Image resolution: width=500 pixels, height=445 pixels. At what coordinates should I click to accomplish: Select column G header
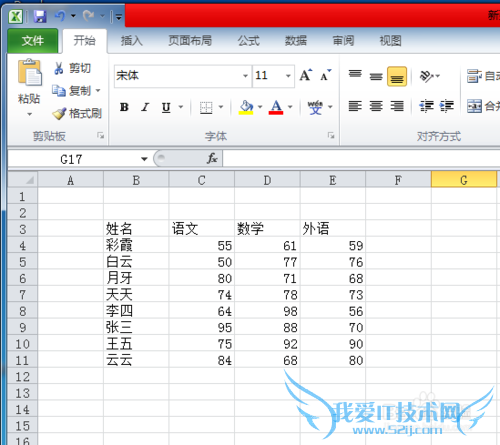click(x=464, y=180)
